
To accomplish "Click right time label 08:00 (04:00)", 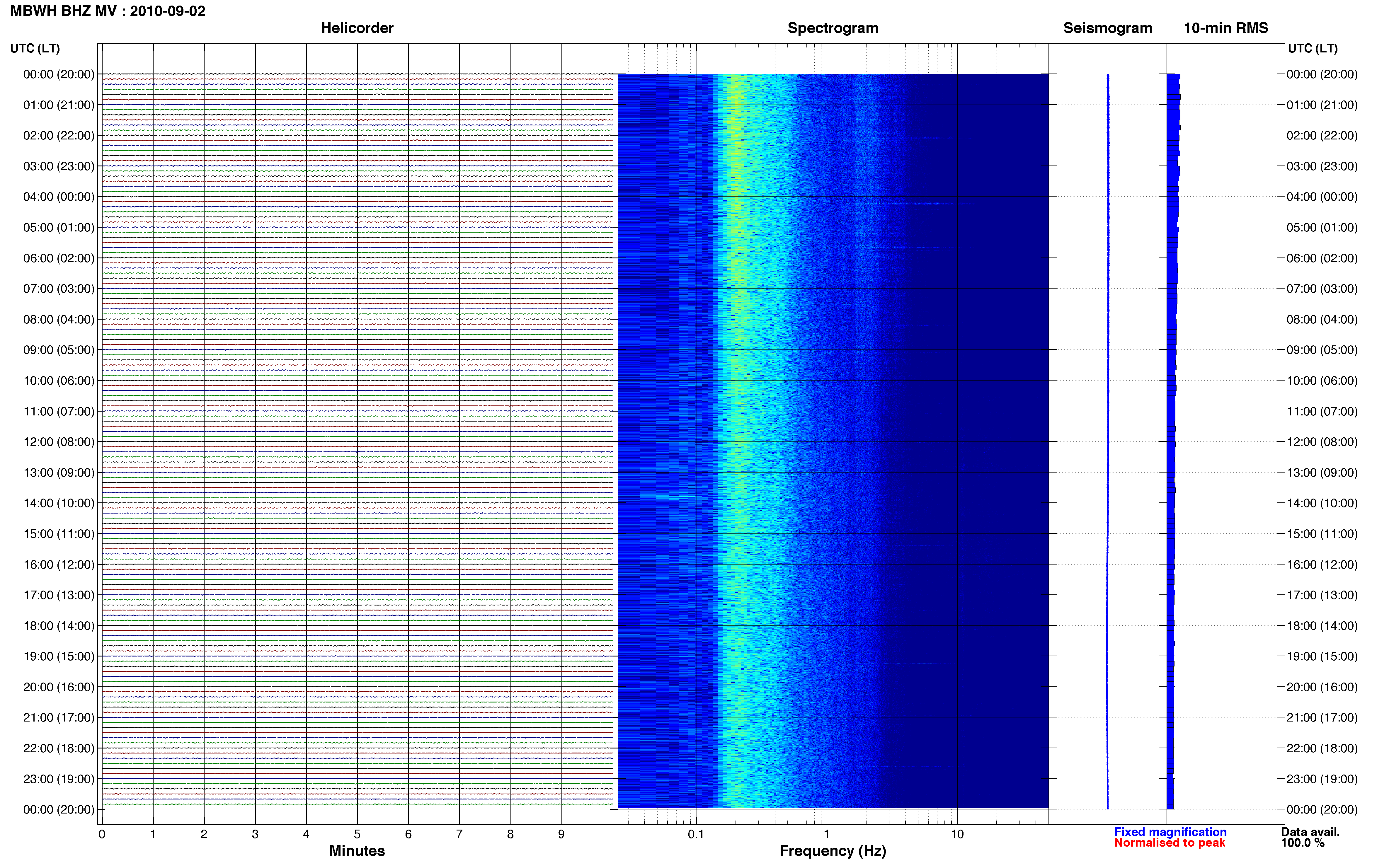I will point(1322,319).
